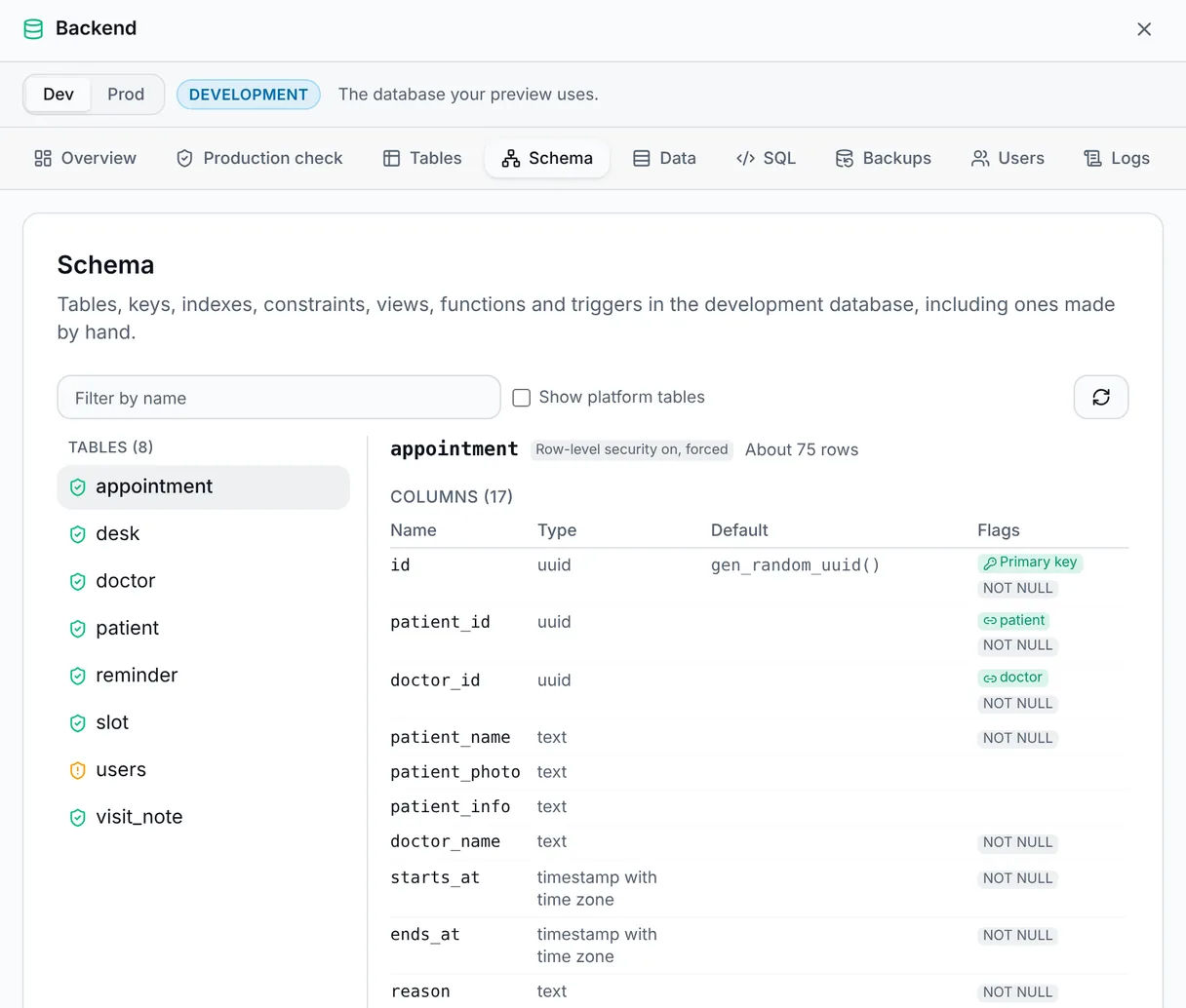
Task: Select the Schema tab
Action: point(547,158)
